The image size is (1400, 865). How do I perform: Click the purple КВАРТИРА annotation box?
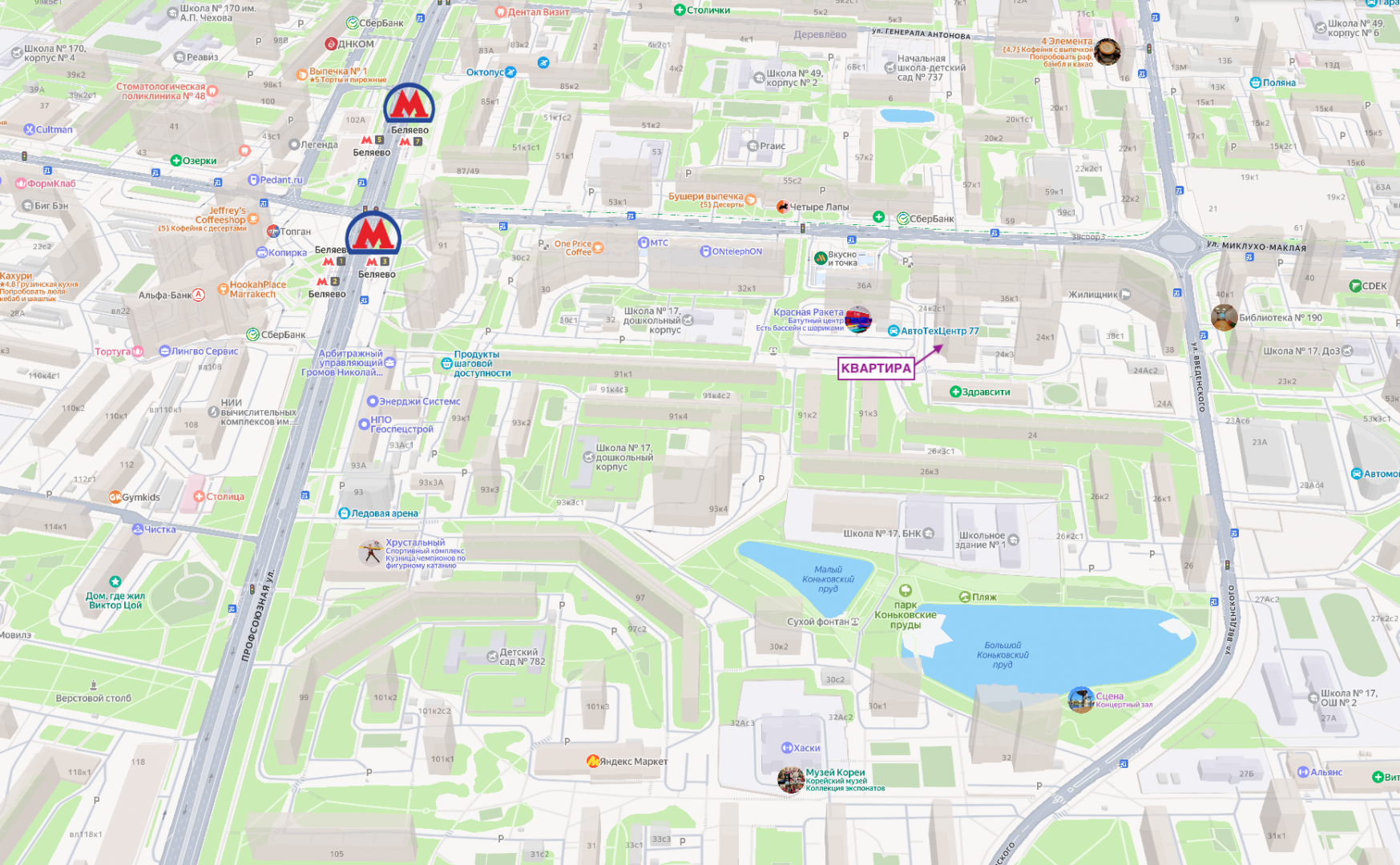[x=876, y=368]
